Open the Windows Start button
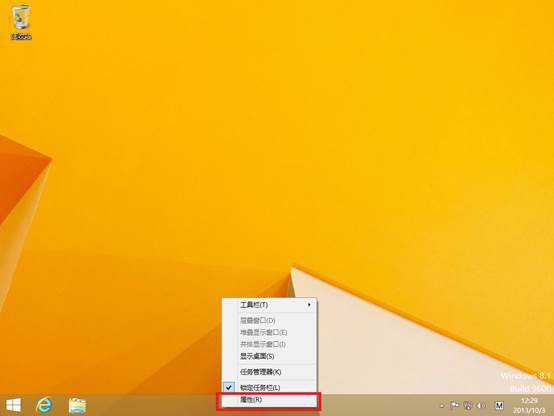 point(13,405)
